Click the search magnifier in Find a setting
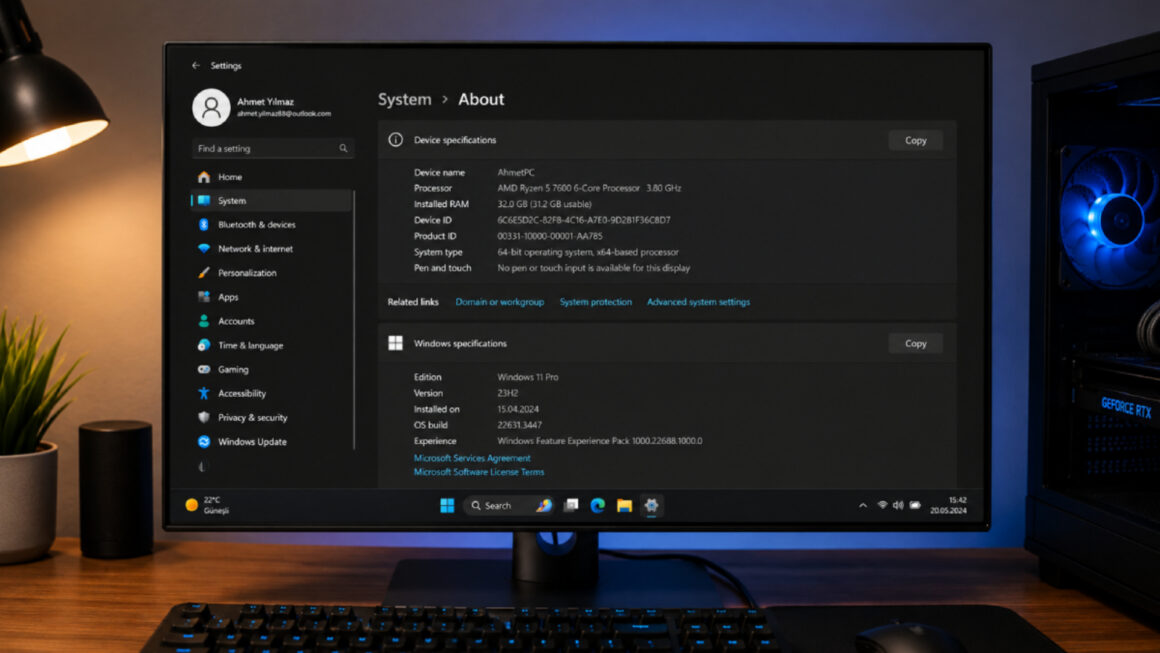The width and height of the screenshot is (1160, 653). pos(343,149)
